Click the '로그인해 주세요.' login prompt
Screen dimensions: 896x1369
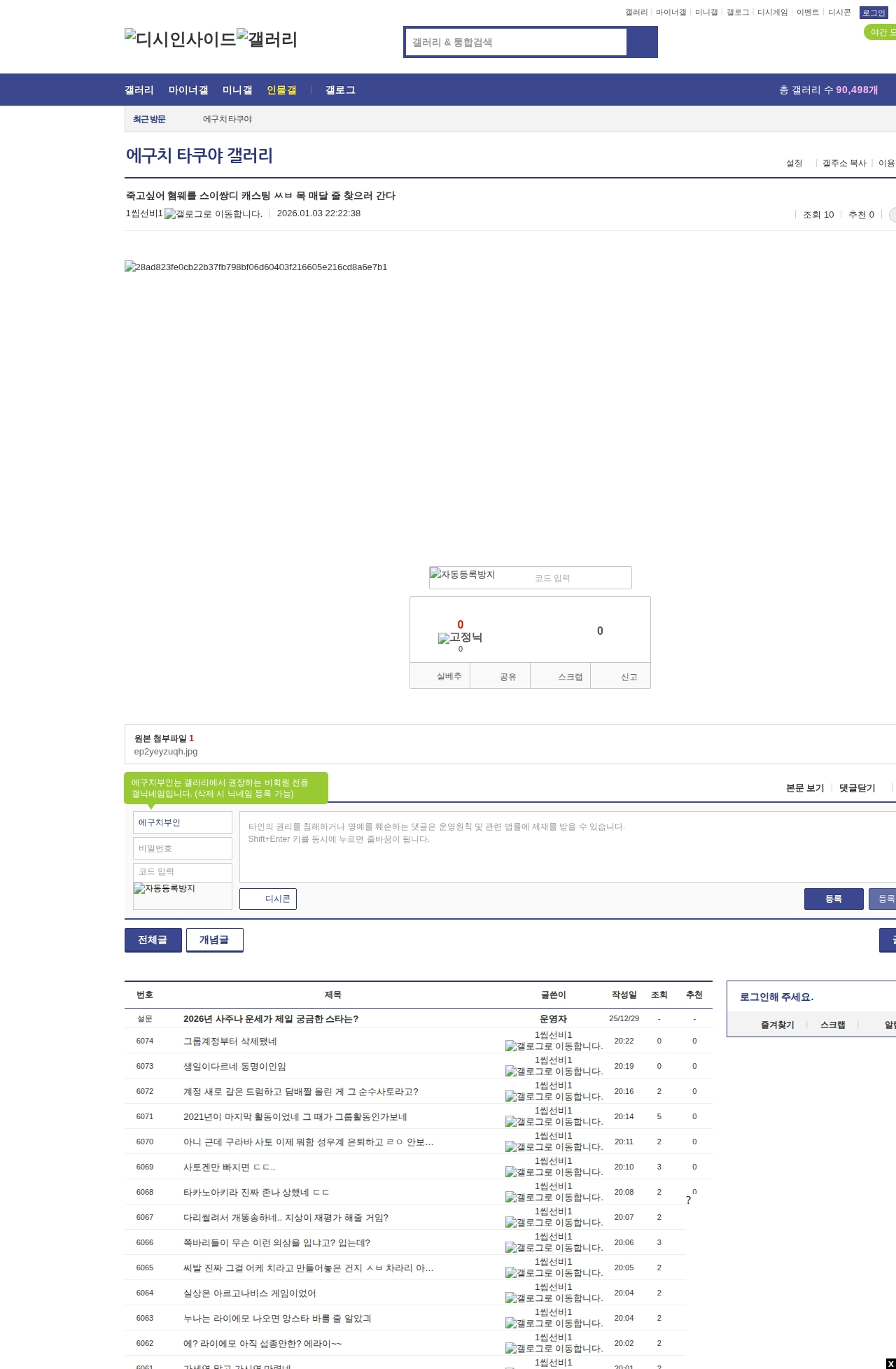click(x=776, y=997)
